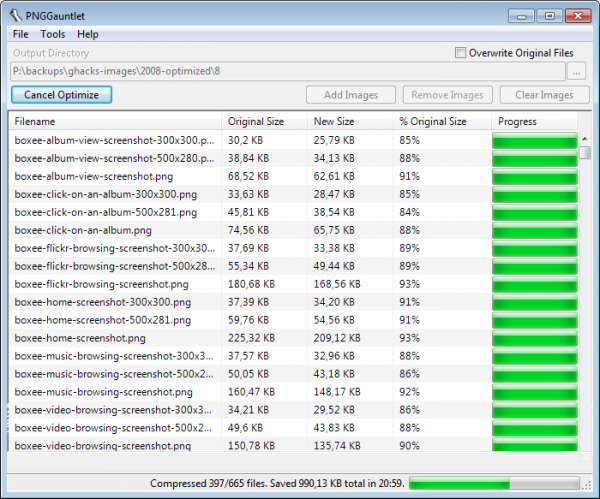Open the Help menu
Image resolution: width=600 pixels, height=499 pixels.
[88, 34]
